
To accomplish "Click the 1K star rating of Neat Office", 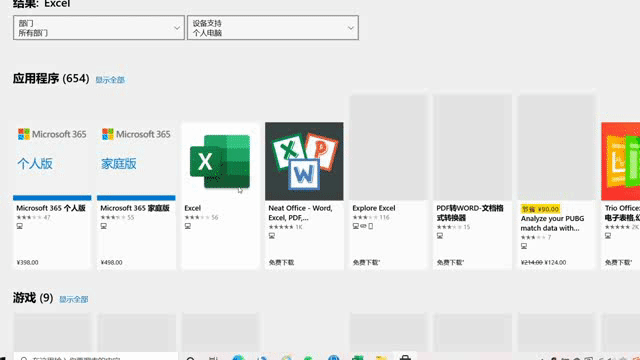I will tap(285, 227).
